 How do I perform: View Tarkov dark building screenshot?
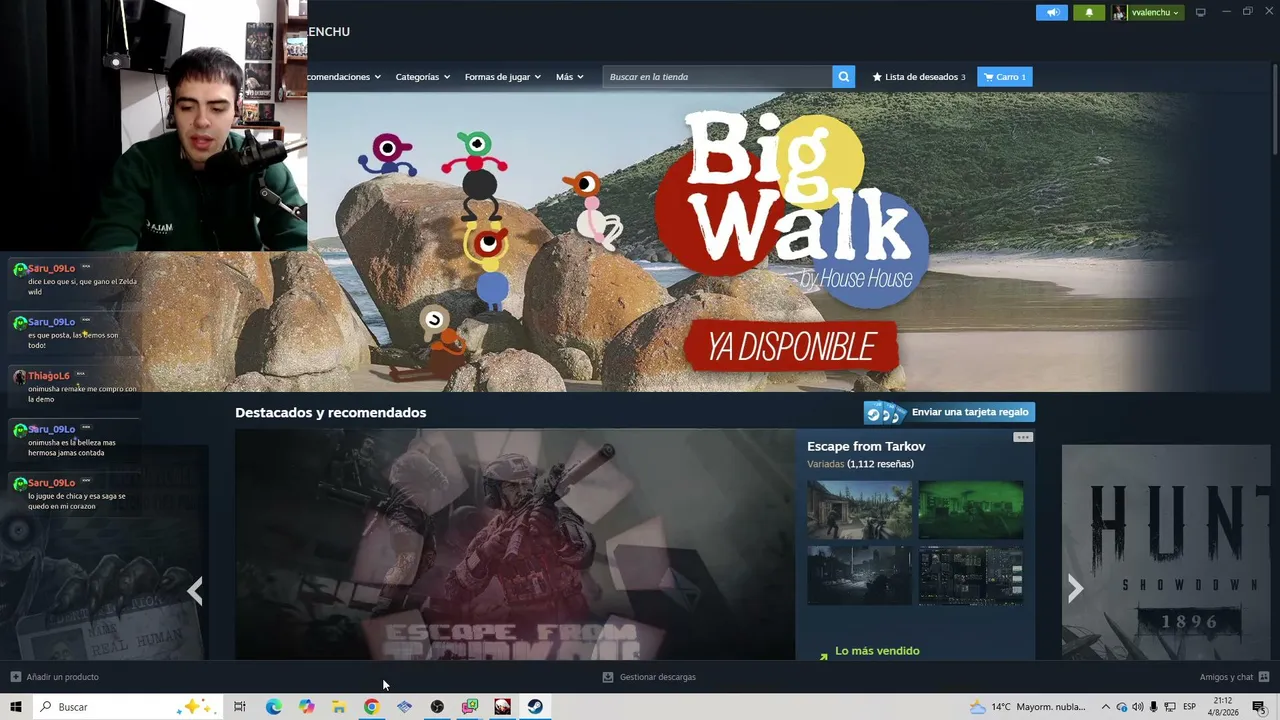point(860,575)
